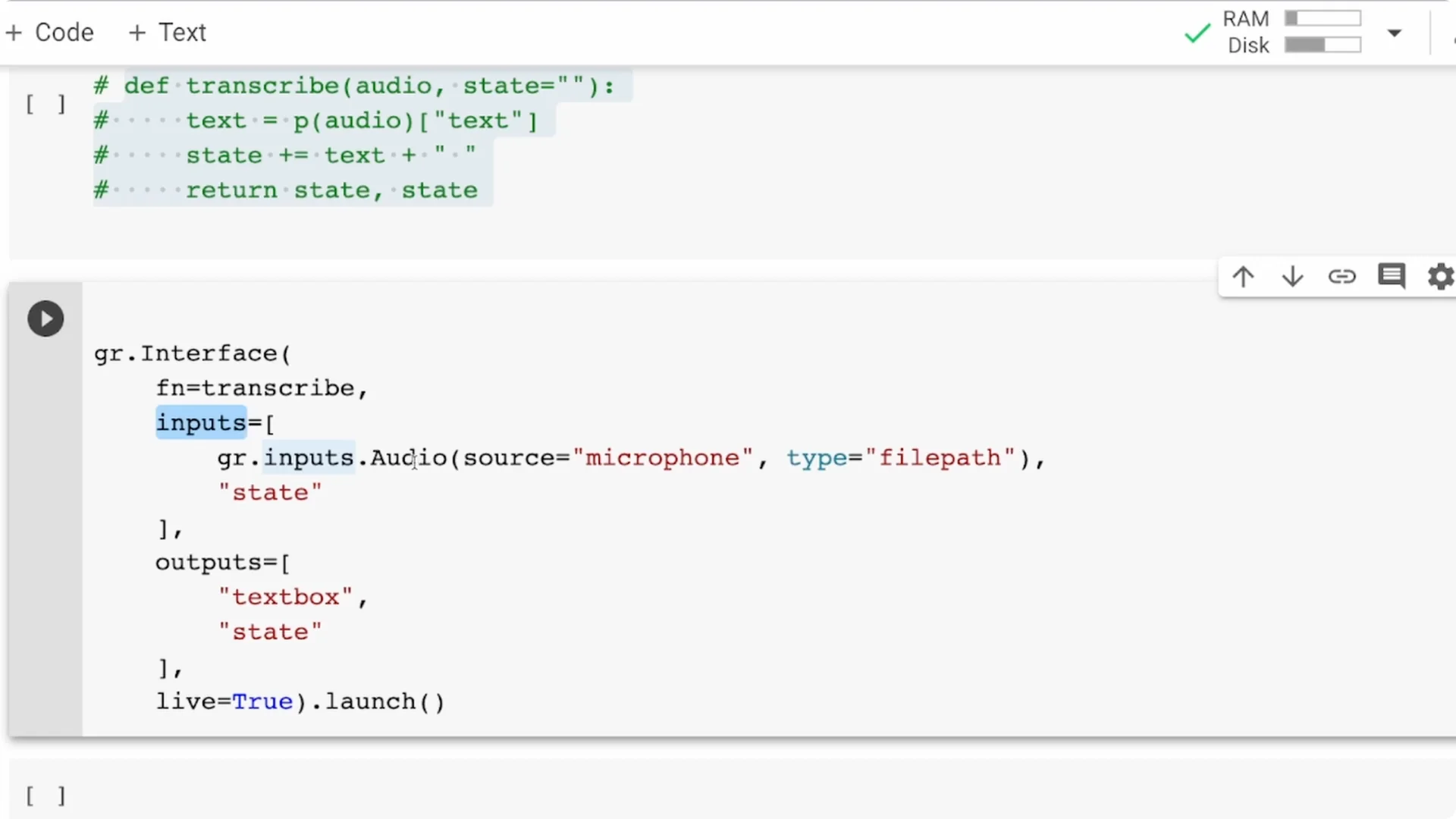Move the cell down in the notebook
This screenshot has width=1456, height=819.
[1292, 277]
